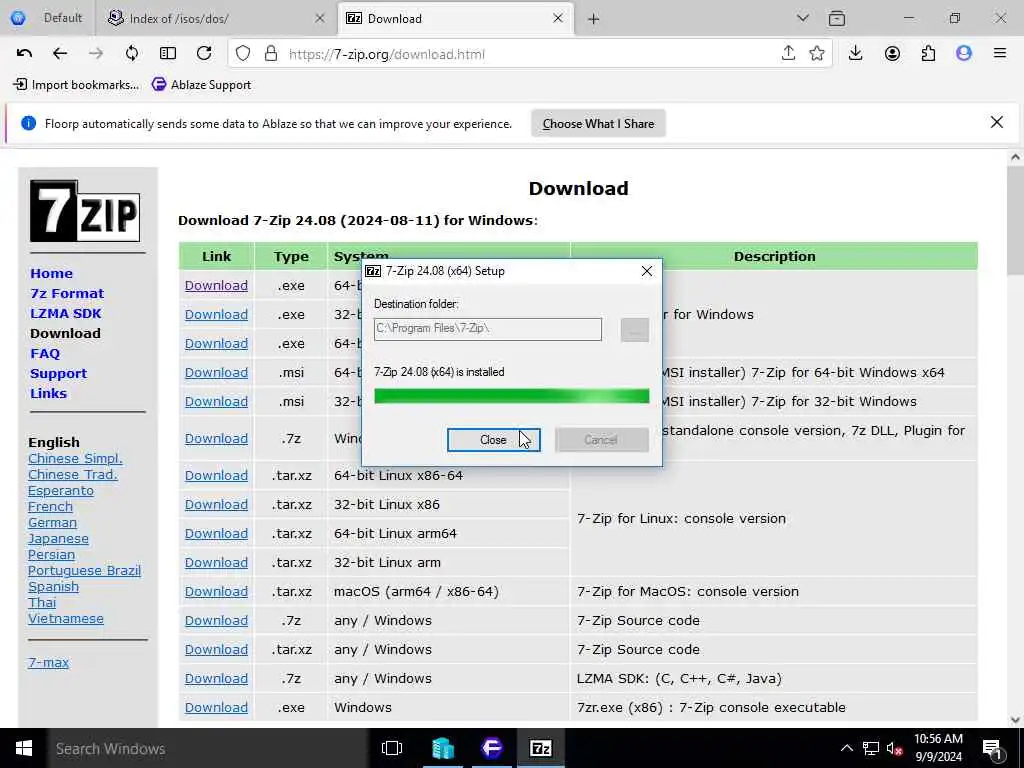This screenshot has width=1024, height=768.
Task: Click the installation progress bar
Action: click(x=511, y=396)
